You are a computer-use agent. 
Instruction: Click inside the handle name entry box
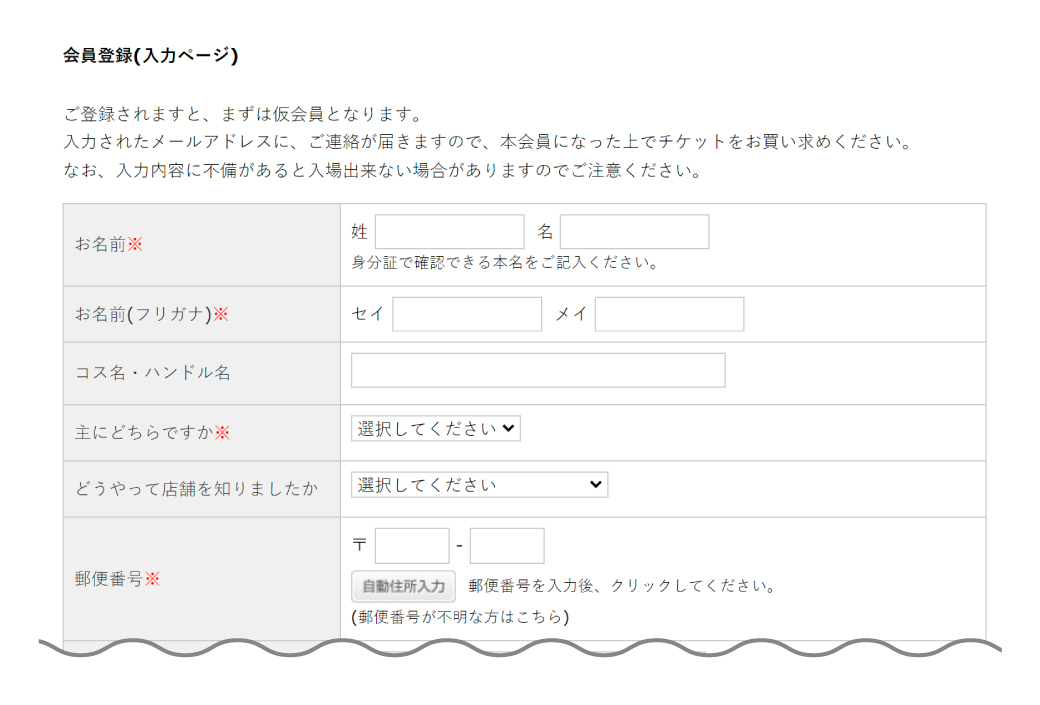pyautogui.click(x=537, y=370)
